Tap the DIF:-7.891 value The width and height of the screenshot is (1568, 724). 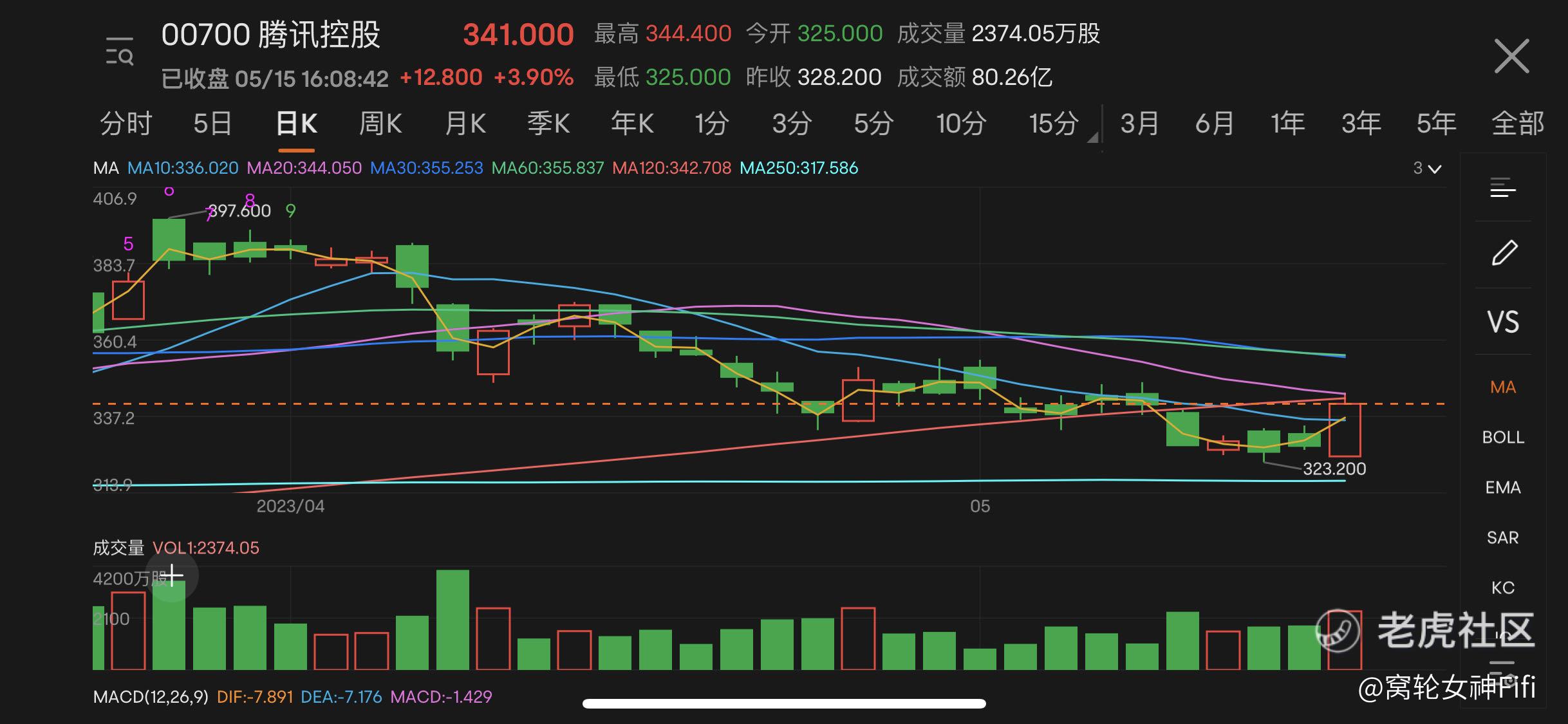[255, 697]
